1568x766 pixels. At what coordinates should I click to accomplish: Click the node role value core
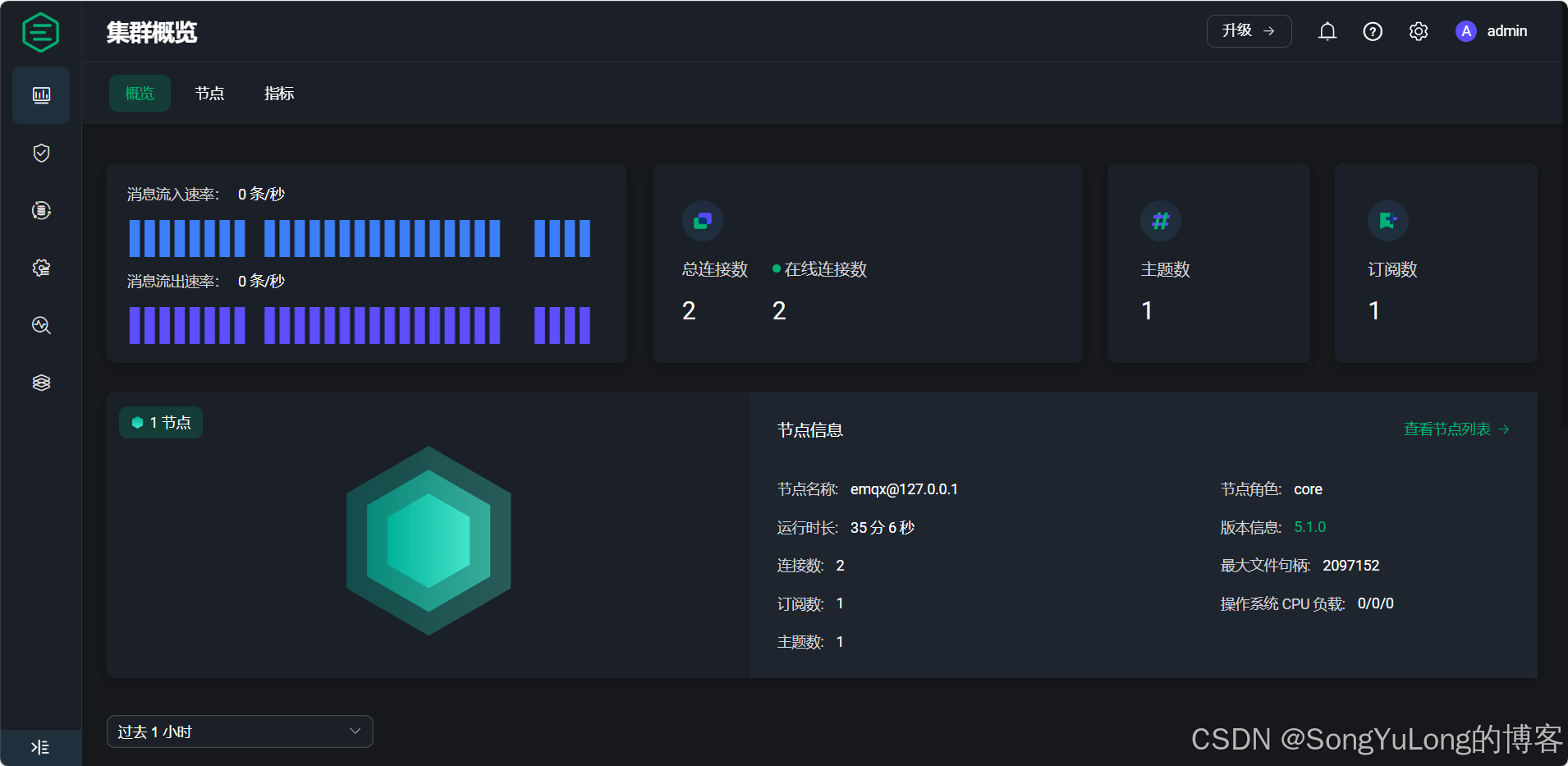pos(1308,489)
